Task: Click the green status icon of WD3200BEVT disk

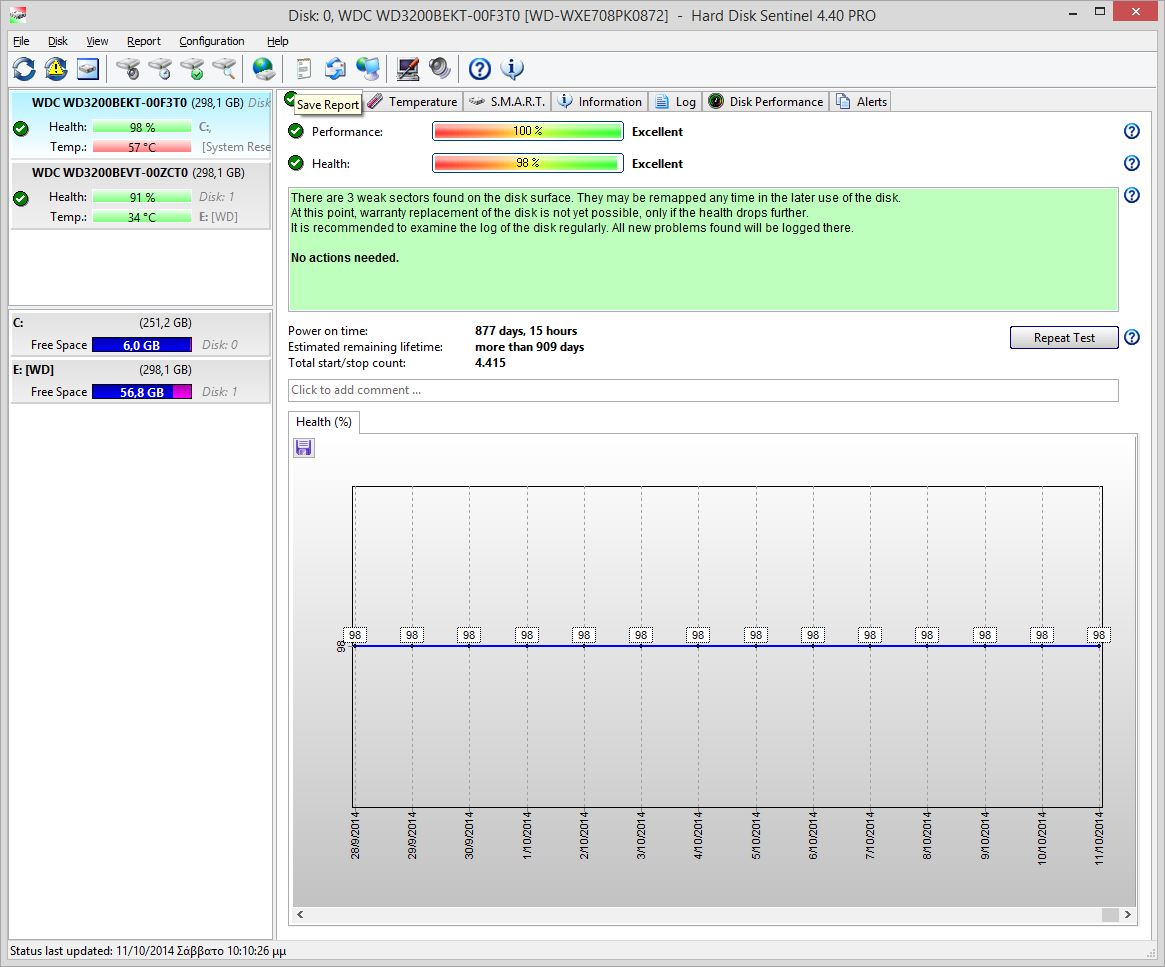Action: pos(21,198)
